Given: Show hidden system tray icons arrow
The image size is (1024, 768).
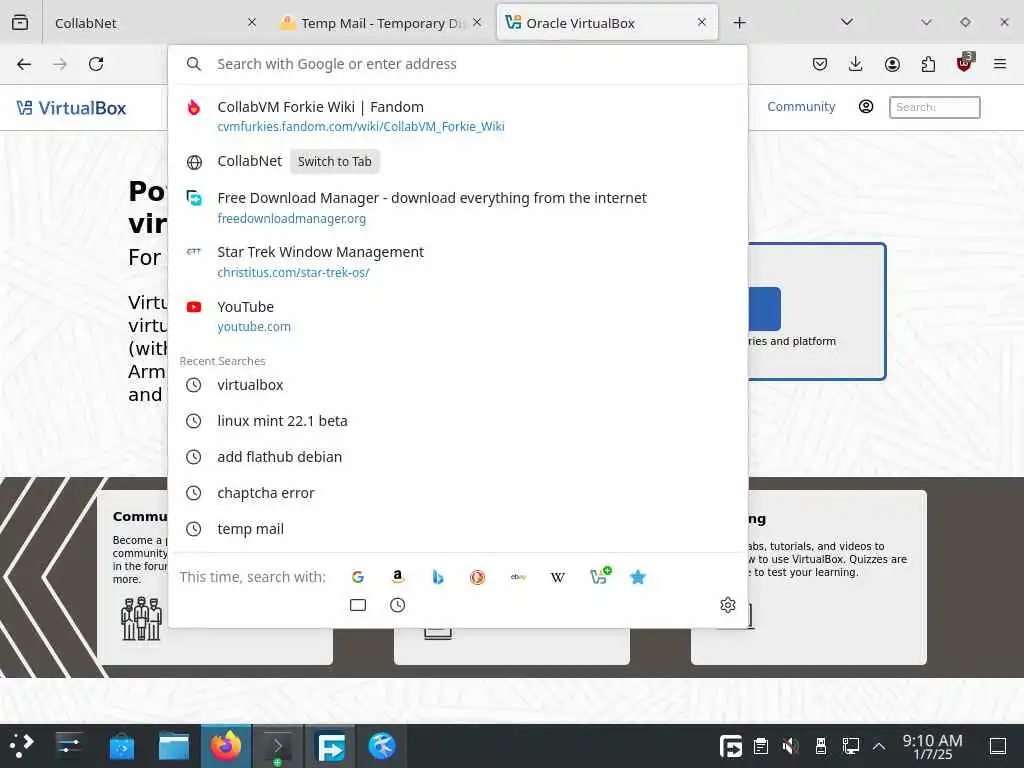Looking at the screenshot, I should coord(879,746).
